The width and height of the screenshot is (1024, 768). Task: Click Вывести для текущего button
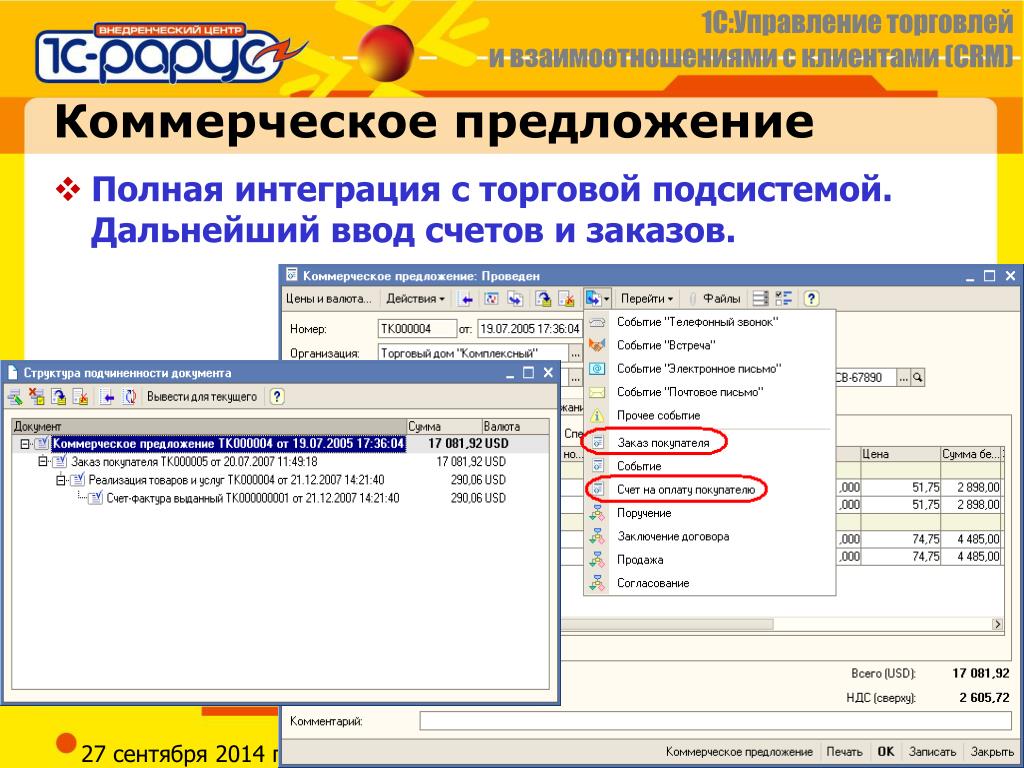click(202, 396)
